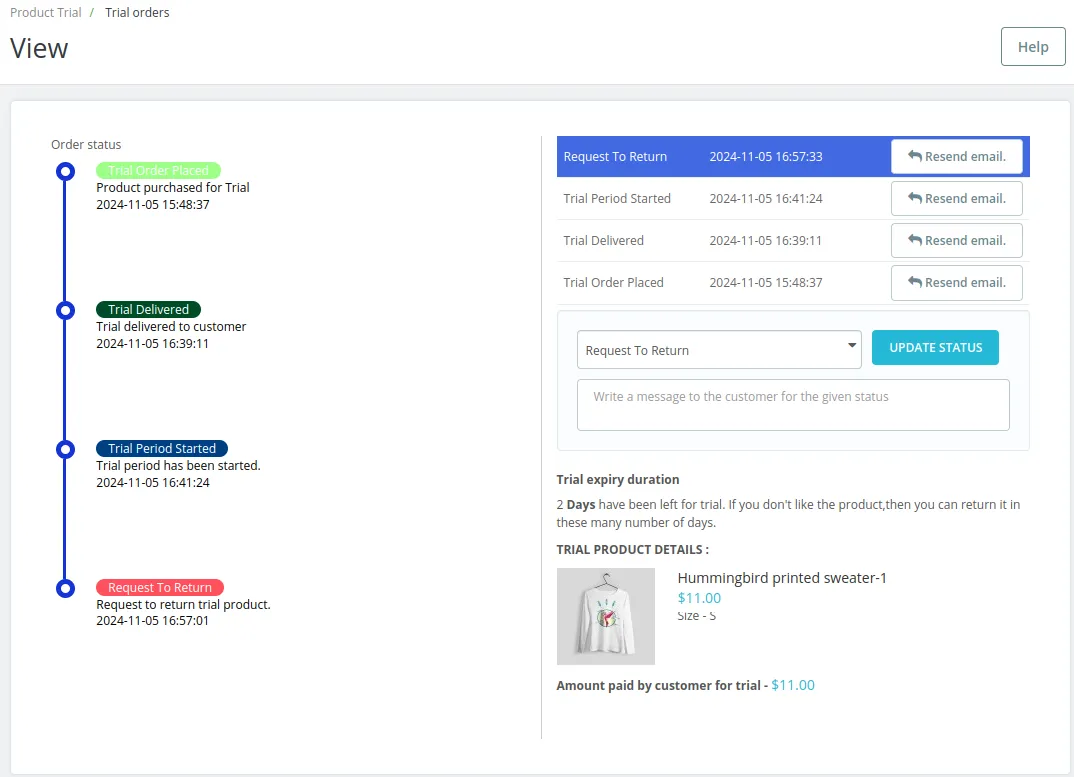
Task: Click the green Trial Order Placed badge
Action: (158, 170)
